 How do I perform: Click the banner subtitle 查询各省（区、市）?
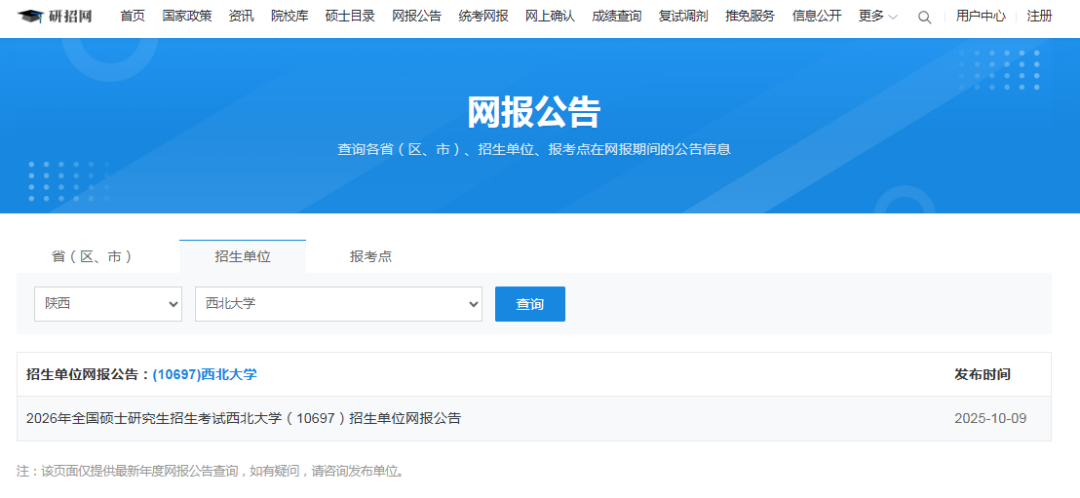[534, 149]
